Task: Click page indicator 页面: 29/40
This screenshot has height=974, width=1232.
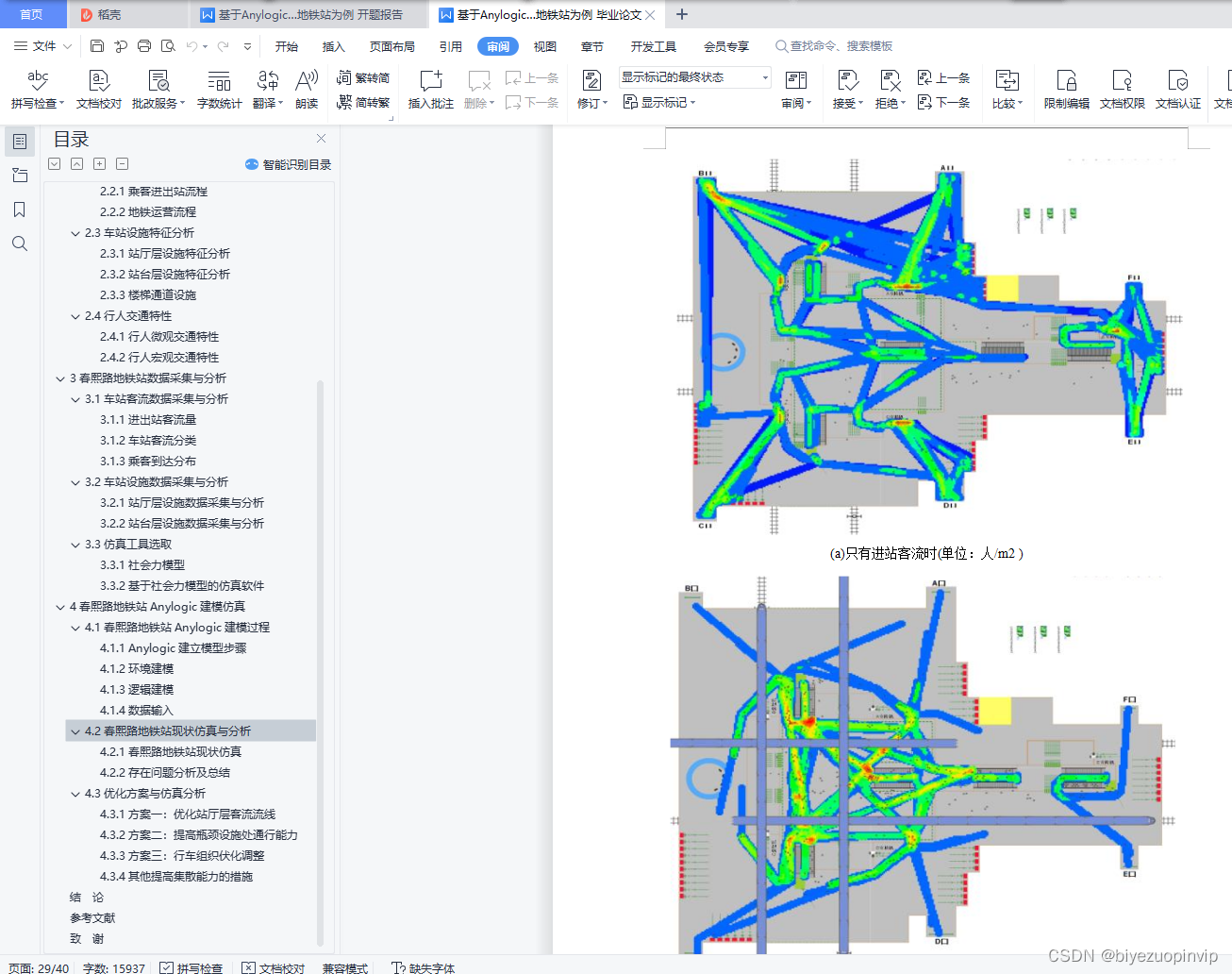Action: tap(39, 967)
